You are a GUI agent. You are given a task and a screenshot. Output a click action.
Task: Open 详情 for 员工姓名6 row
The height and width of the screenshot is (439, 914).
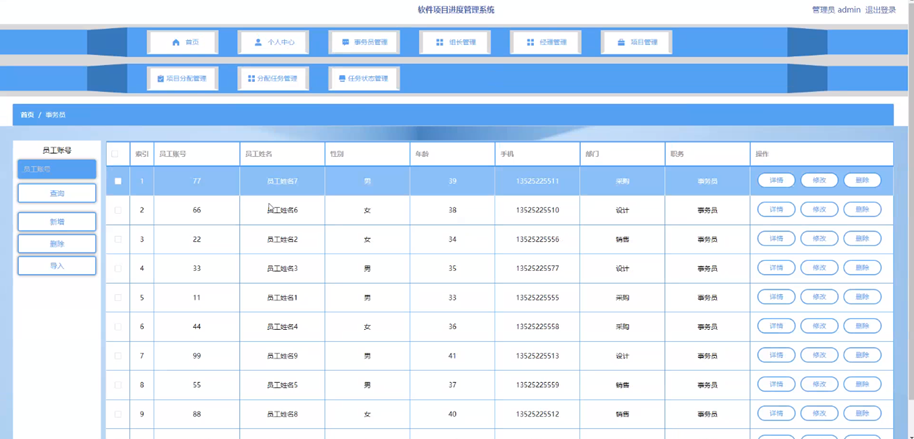[x=776, y=209]
